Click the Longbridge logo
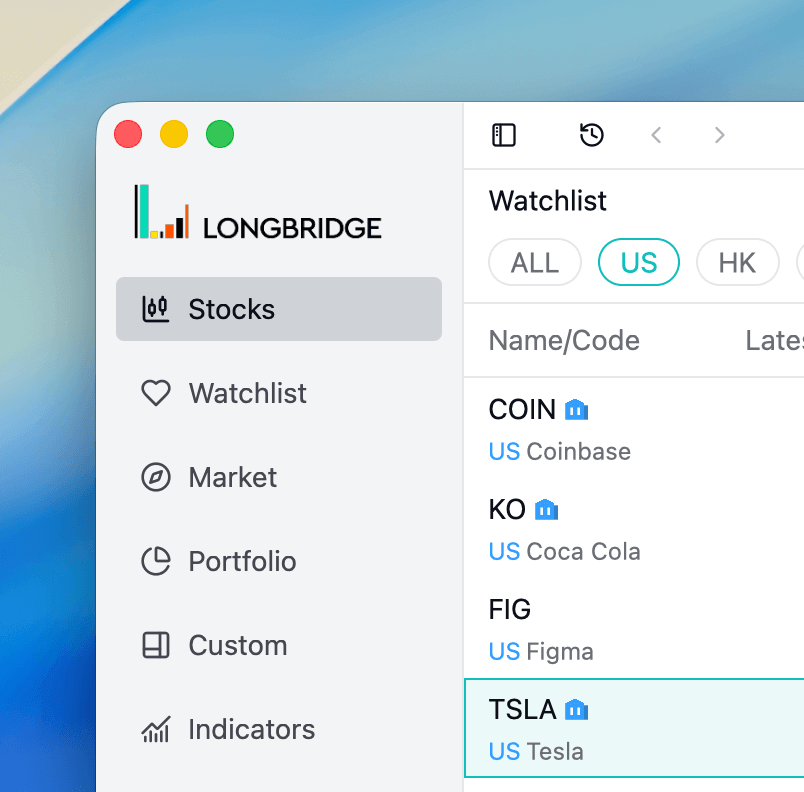This screenshot has height=792, width=804. 258,212
